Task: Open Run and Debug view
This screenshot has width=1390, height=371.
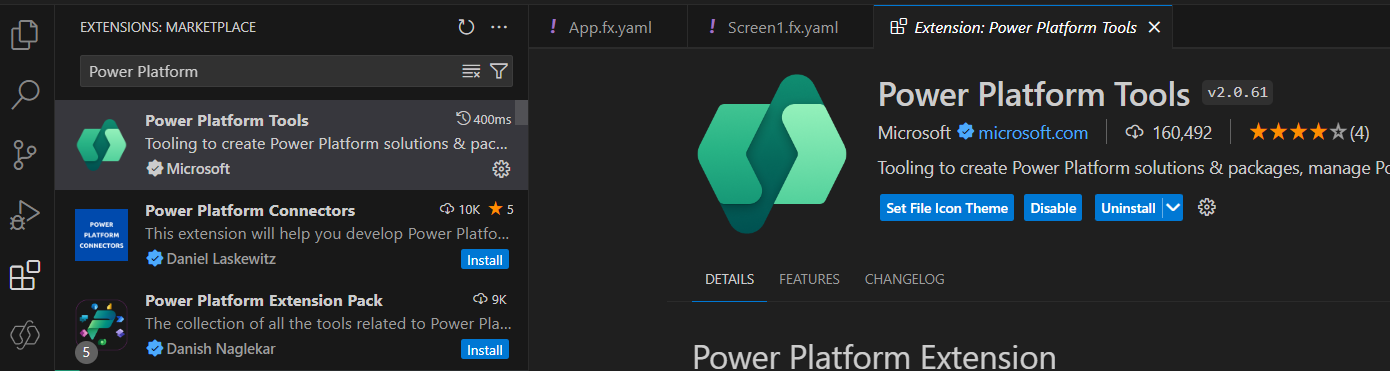Action: pyautogui.click(x=25, y=215)
